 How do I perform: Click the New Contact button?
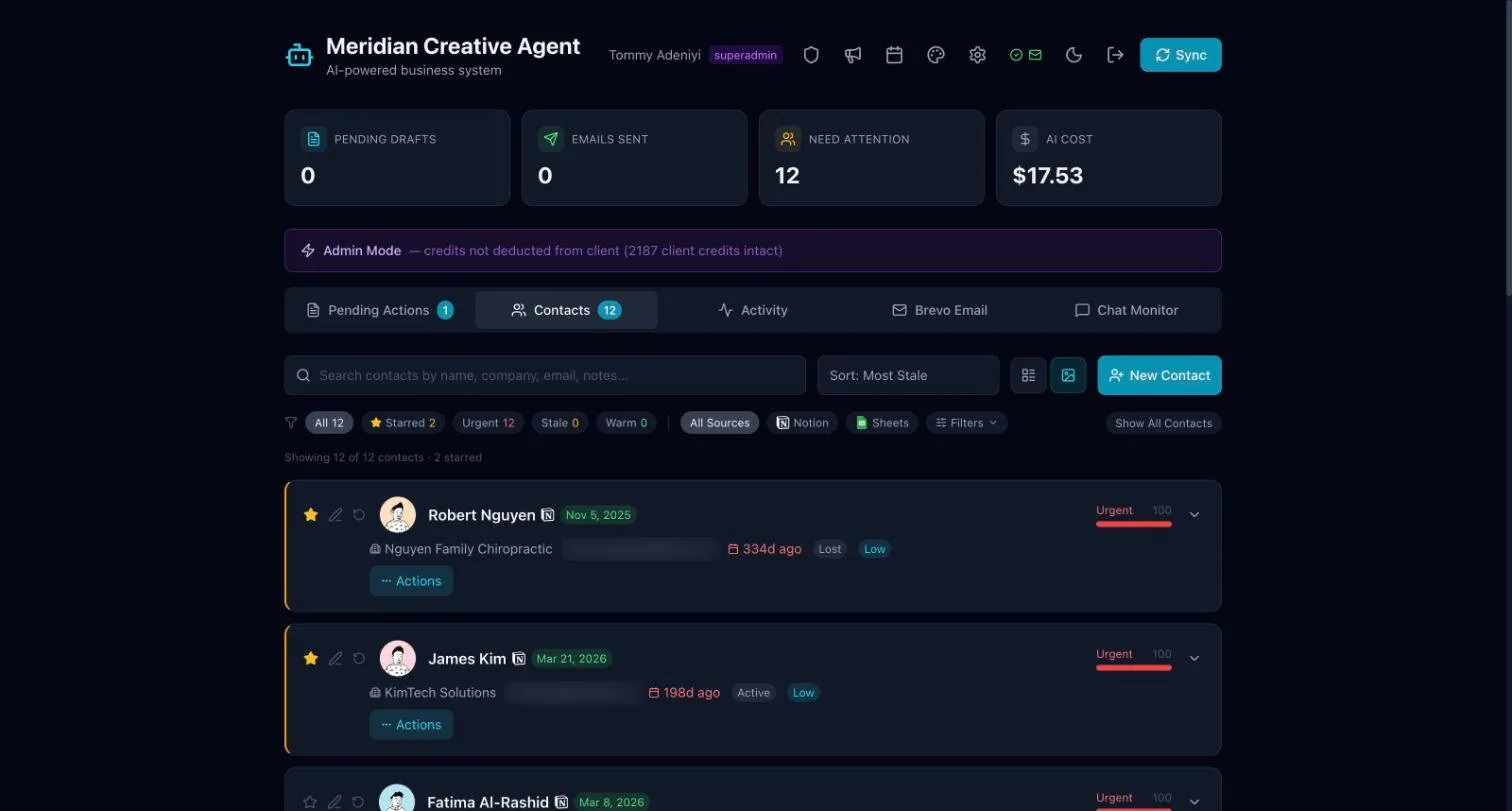pos(1159,375)
